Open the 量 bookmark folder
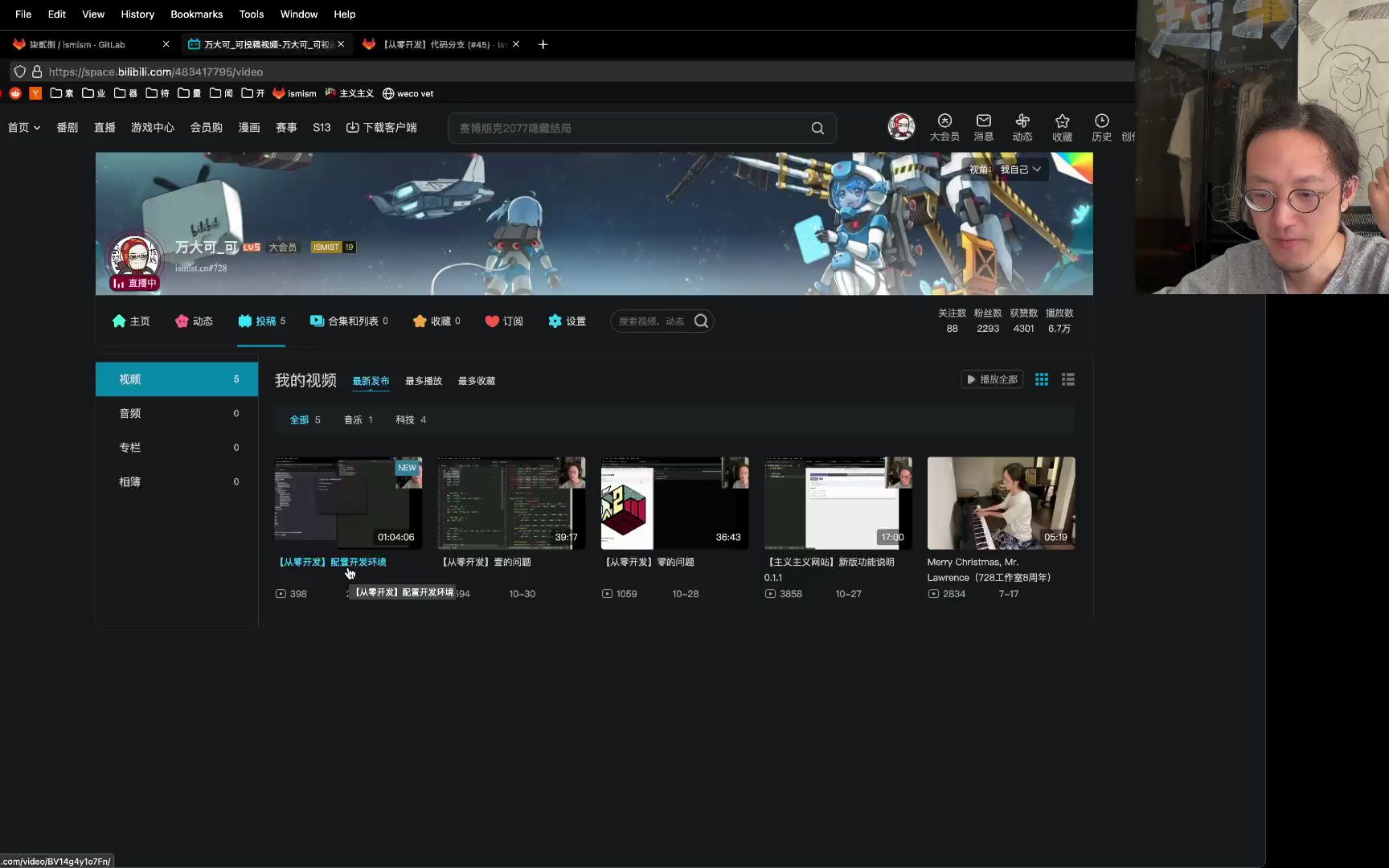This screenshot has height=868, width=1389. [x=190, y=93]
